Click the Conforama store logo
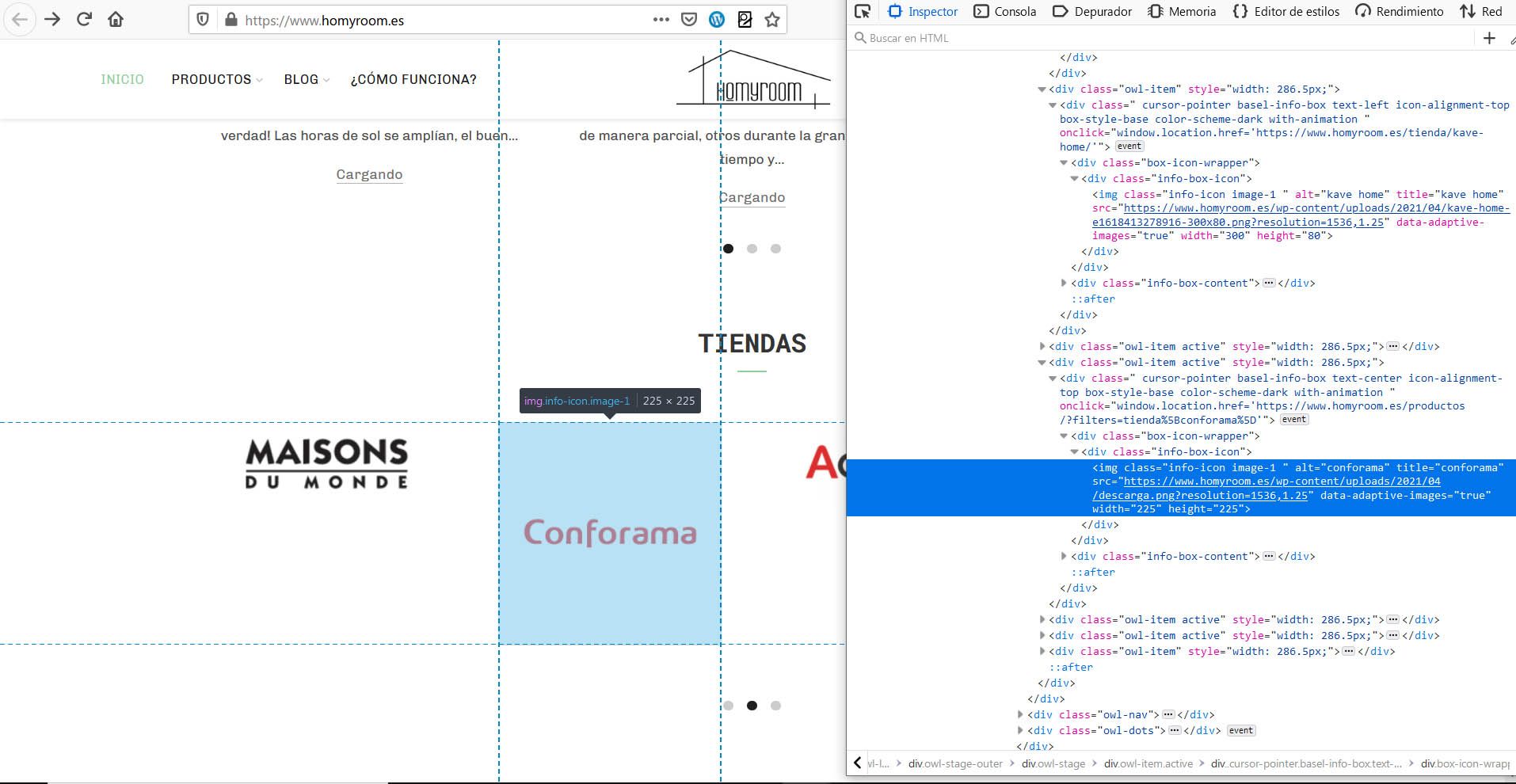The width and height of the screenshot is (1516, 784). point(610,533)
